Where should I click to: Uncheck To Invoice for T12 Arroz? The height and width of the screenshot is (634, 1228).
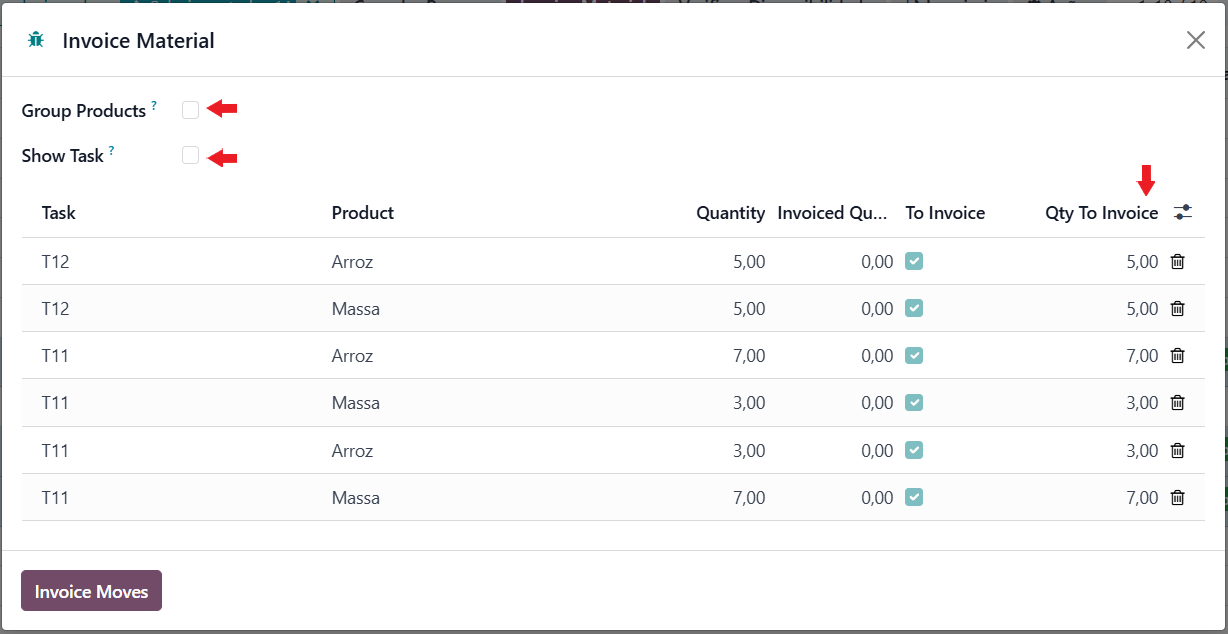[914, 261]
